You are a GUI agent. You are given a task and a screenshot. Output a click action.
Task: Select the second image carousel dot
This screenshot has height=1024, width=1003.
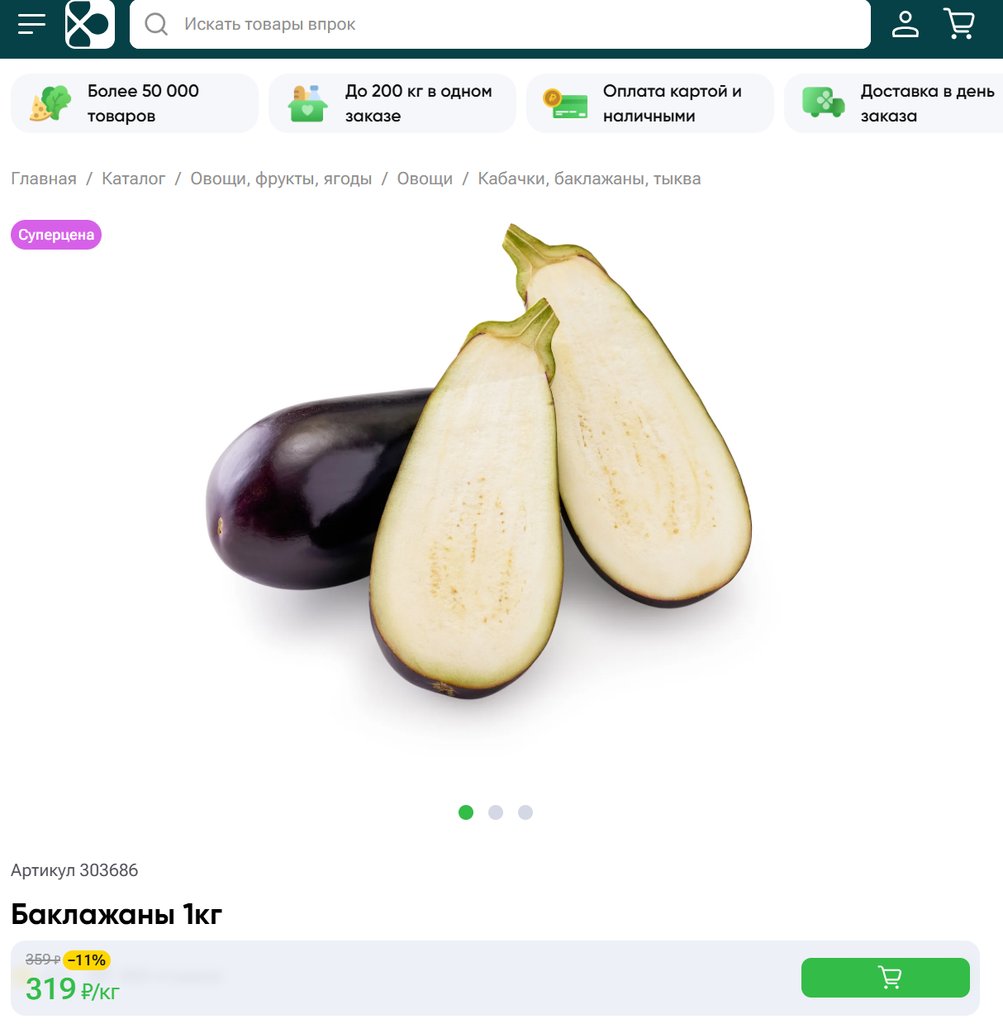click(496, 812)
